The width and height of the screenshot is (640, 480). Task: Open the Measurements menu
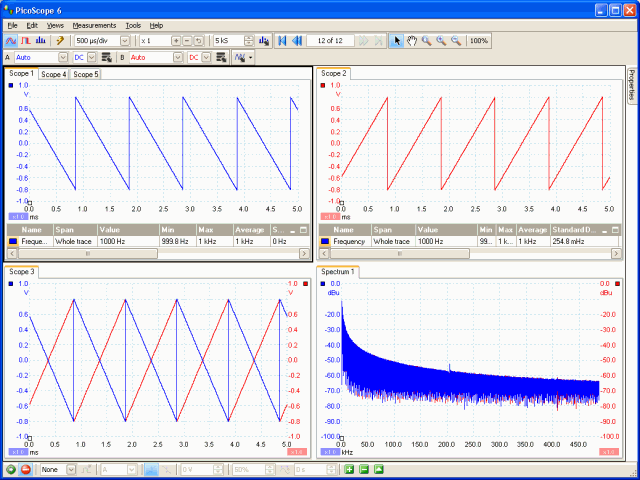tap(94, 25)
